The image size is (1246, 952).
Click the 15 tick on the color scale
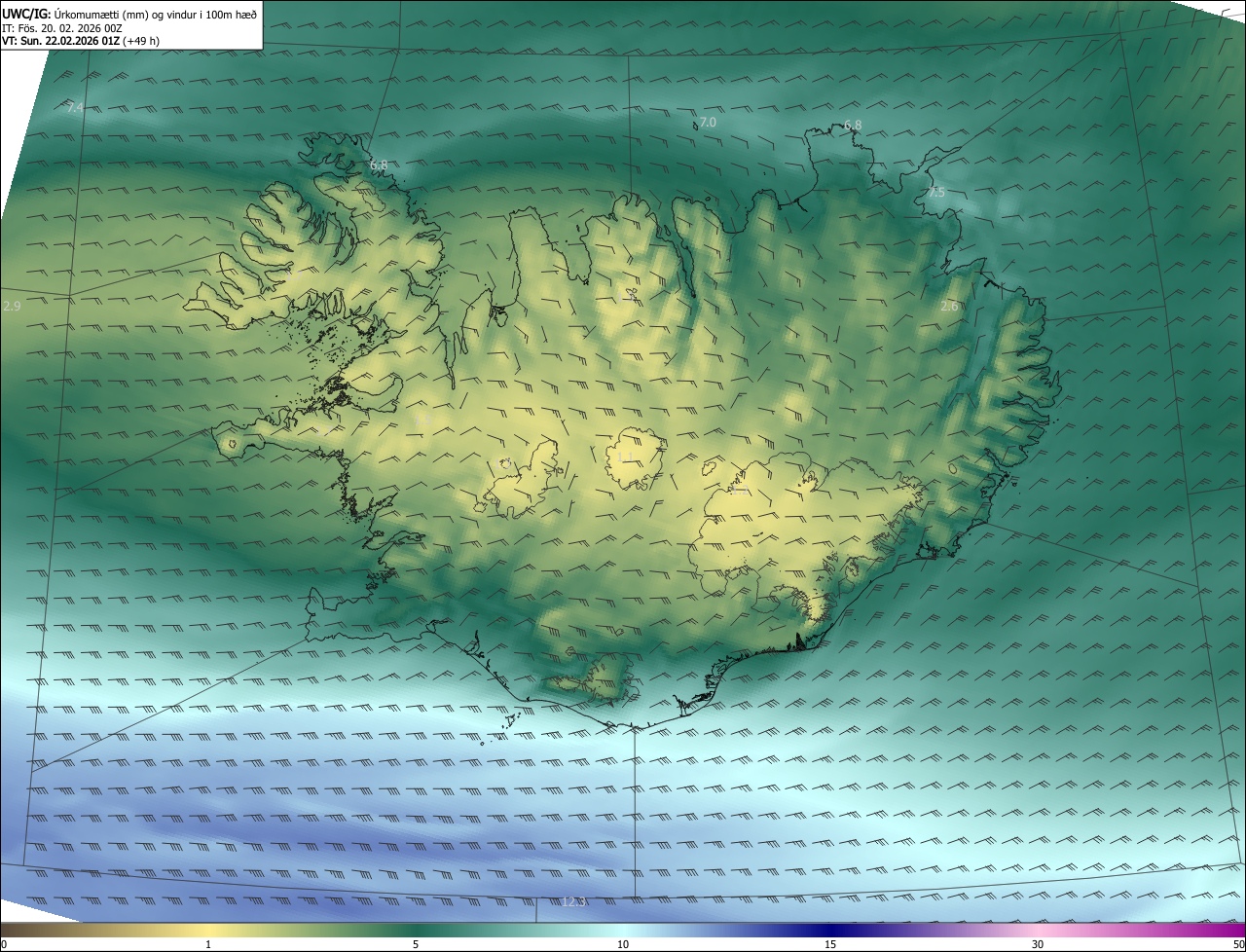(x=830, y=944)
